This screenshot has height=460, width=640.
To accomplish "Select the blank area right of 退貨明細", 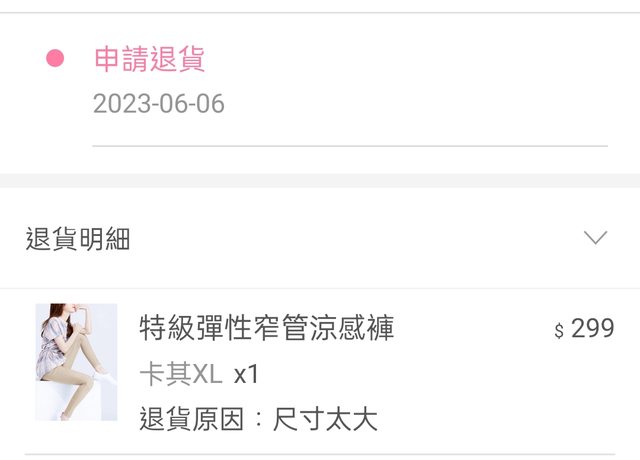I will [355, 239].
